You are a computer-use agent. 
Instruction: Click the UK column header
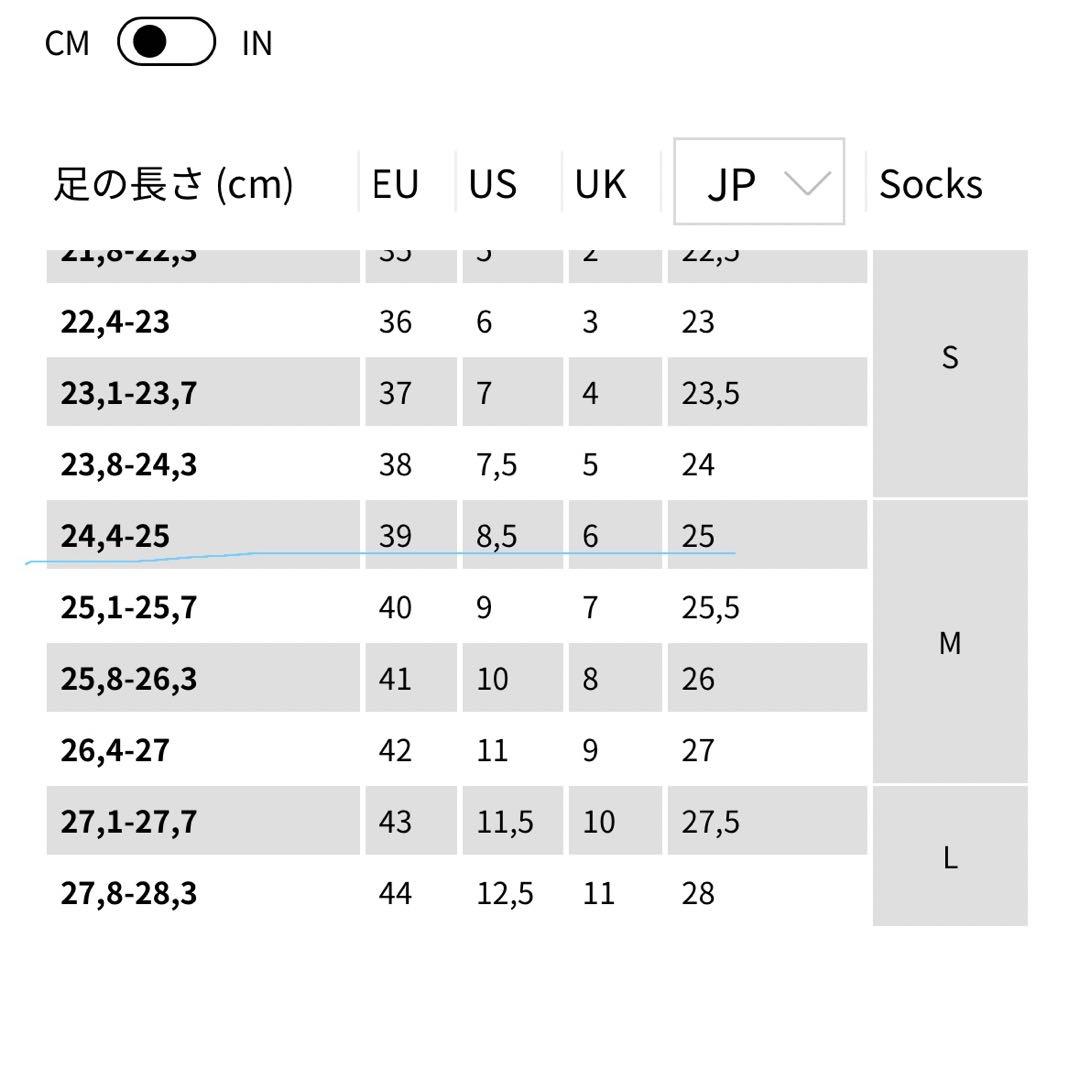(600, 184)
